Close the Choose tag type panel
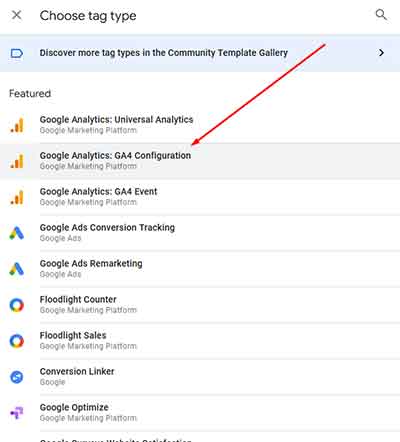The height and width of the screenshot is (442, 400). 16,15
